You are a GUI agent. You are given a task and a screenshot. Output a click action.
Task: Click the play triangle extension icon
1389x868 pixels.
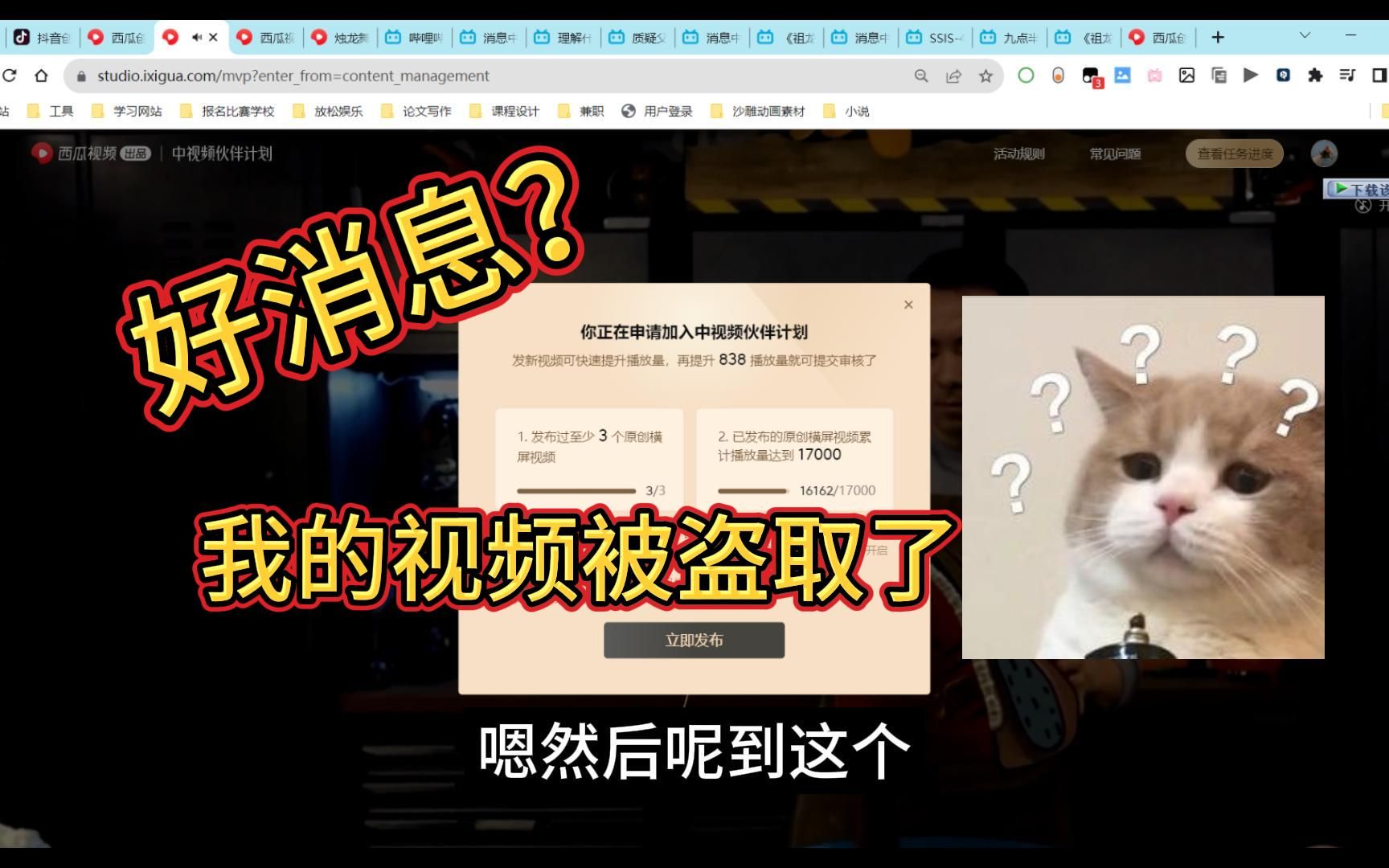point(1251,76)
